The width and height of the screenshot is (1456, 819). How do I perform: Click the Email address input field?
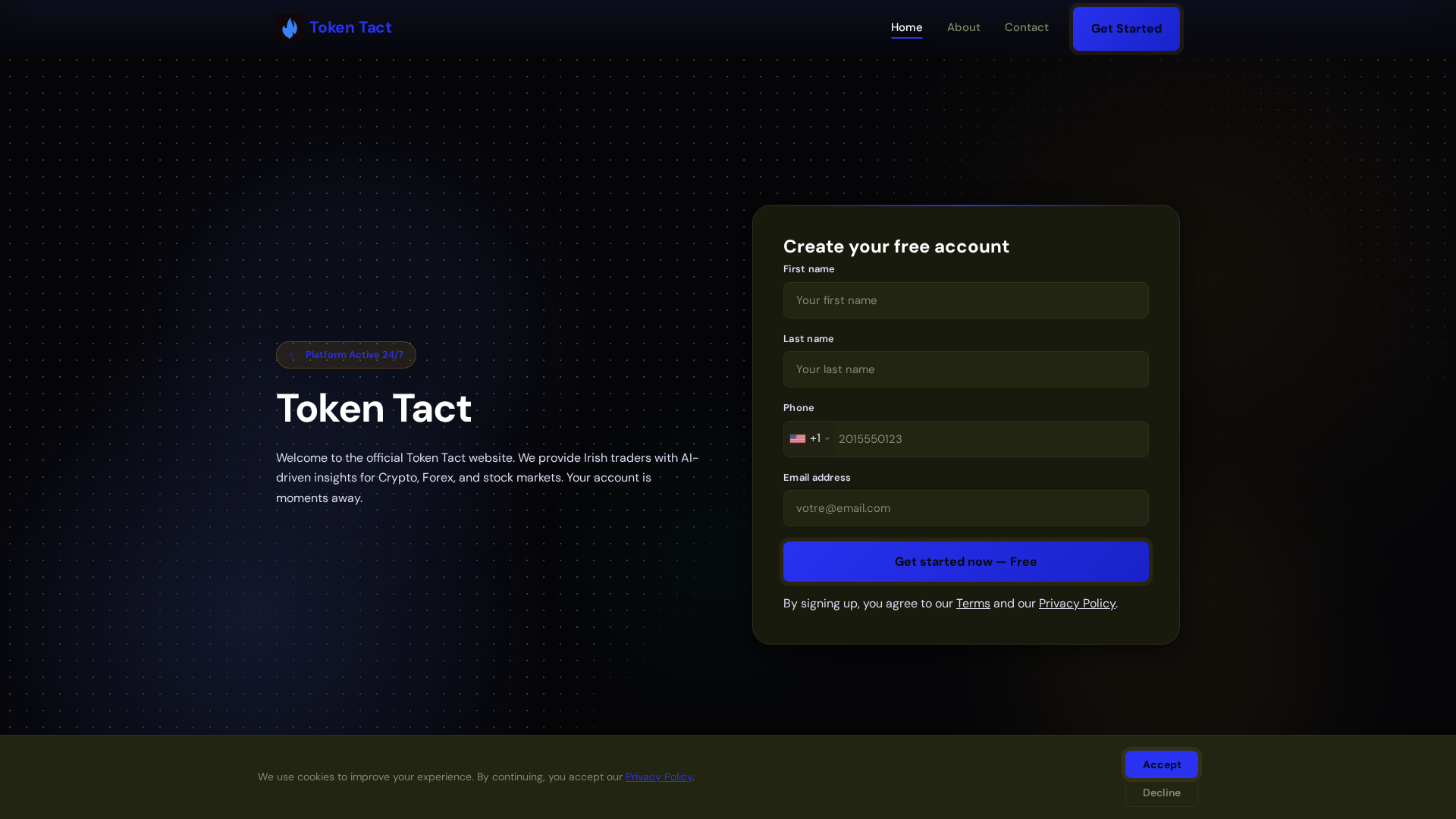(965, 508)
